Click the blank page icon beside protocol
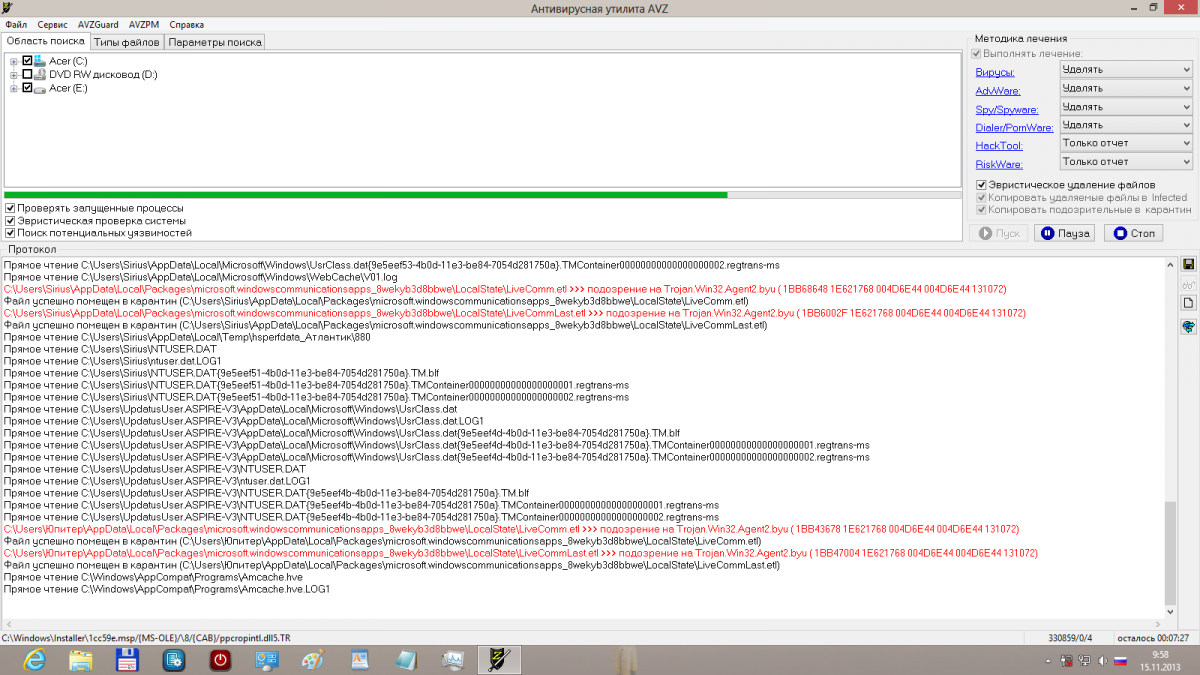The height and width of the screenshot is (675, 1200). pos(1189,302)
